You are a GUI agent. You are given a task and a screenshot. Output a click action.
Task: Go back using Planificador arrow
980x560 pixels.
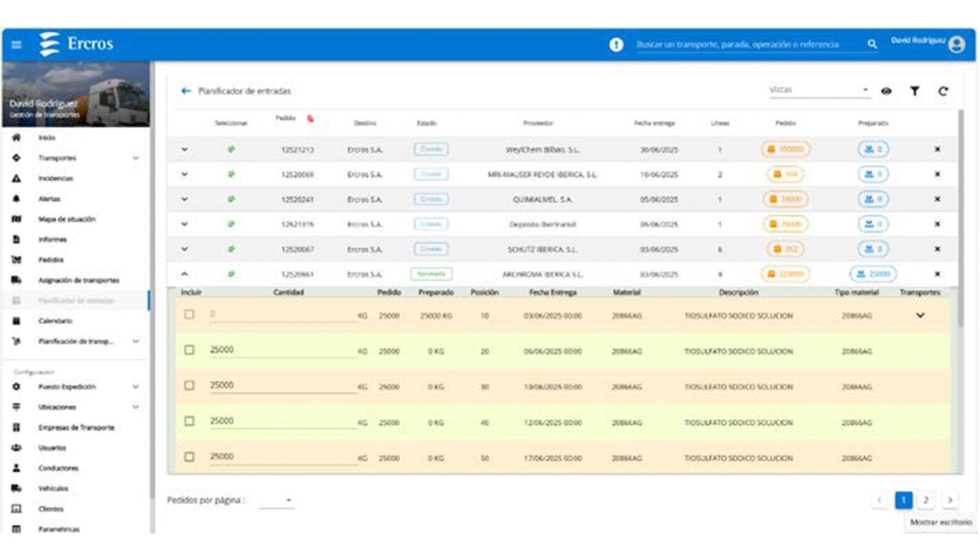click(x=186, y=91)
